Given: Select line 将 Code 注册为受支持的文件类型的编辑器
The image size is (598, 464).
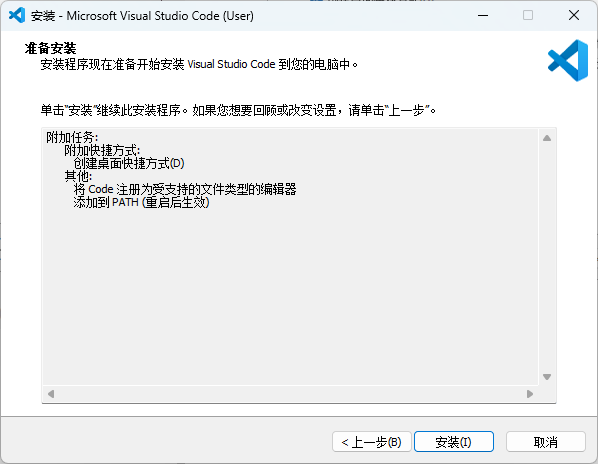Looking at the screenshot, I should 185,189.
